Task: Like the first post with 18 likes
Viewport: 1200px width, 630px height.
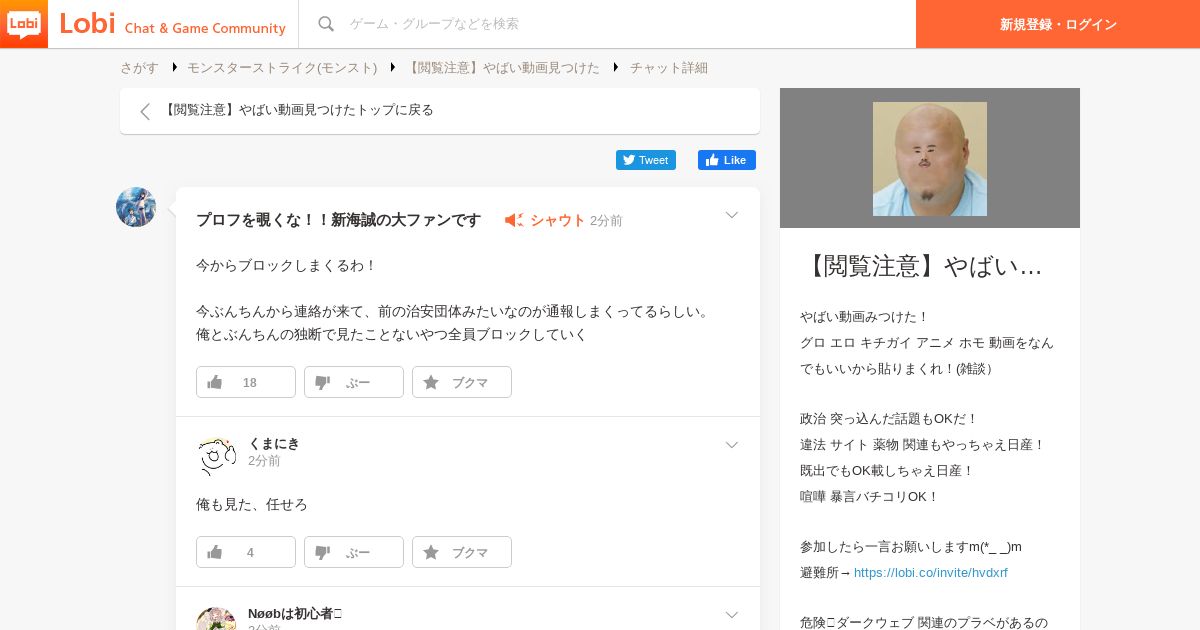Action: pos(246,382)
